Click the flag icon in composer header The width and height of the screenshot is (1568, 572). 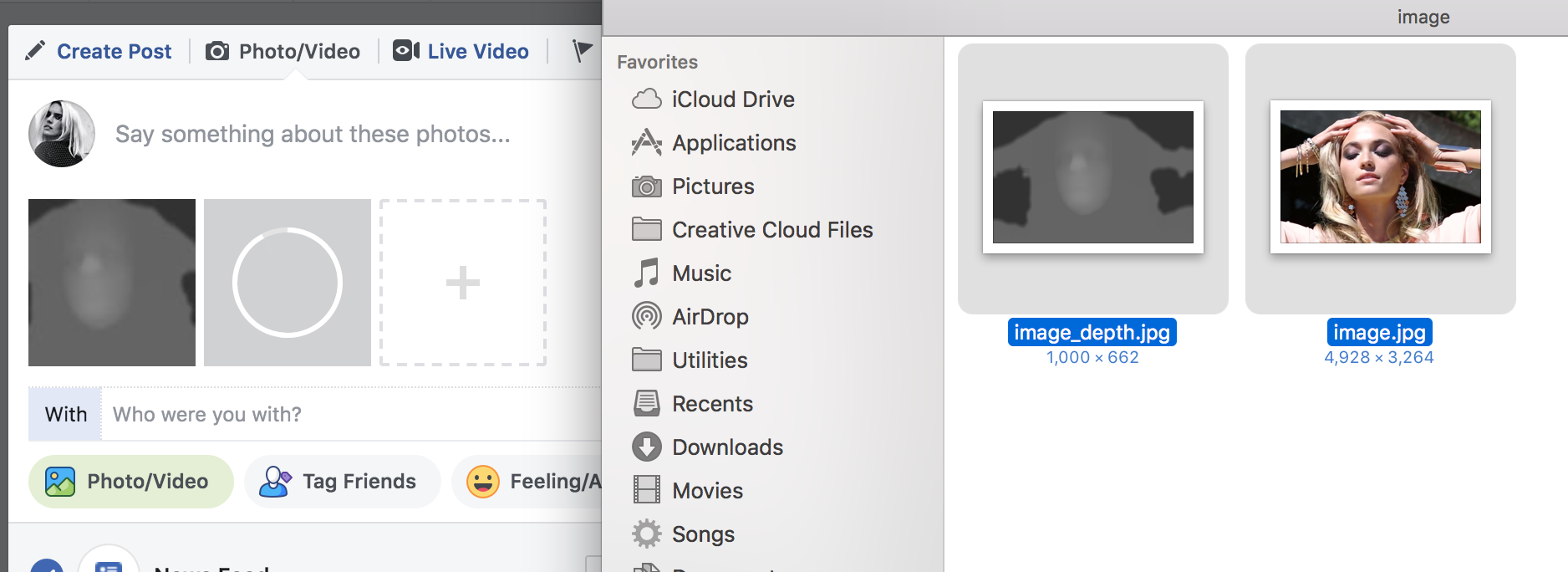[582, 51]
